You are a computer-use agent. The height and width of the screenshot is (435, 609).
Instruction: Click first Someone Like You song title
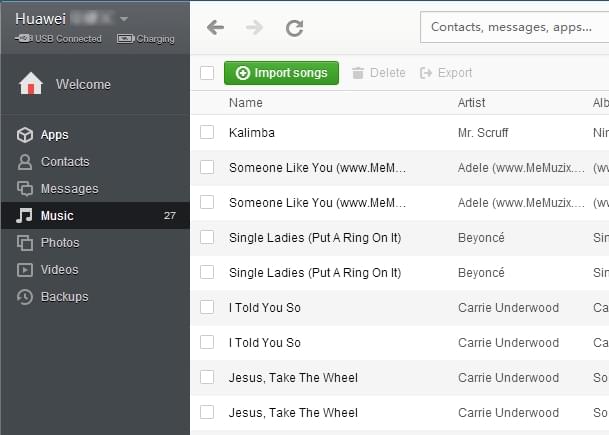coord(317,168)
